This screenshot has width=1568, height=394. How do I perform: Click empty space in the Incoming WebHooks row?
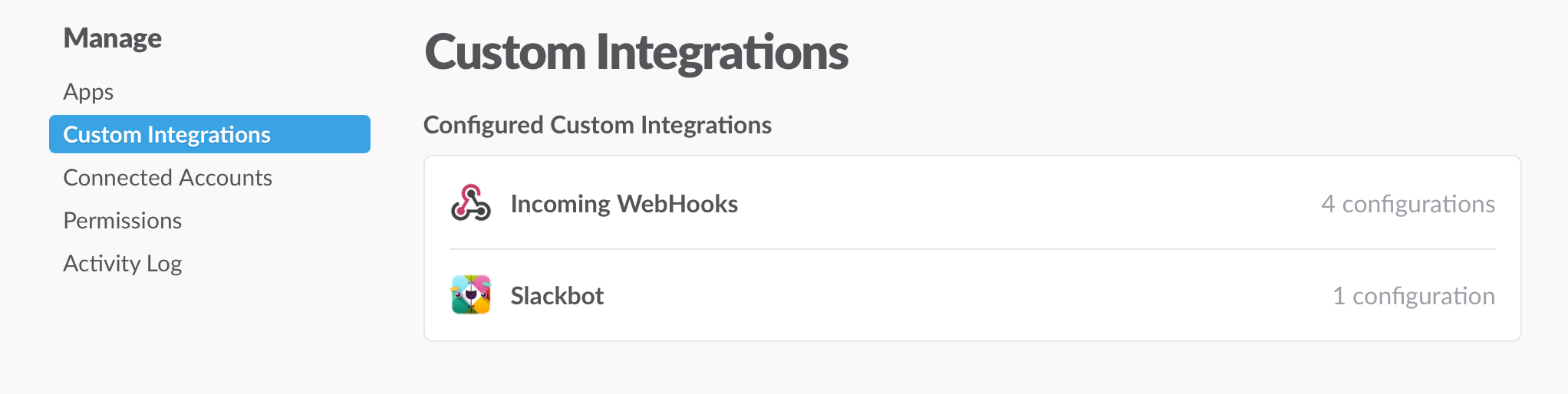pos(997,204)
